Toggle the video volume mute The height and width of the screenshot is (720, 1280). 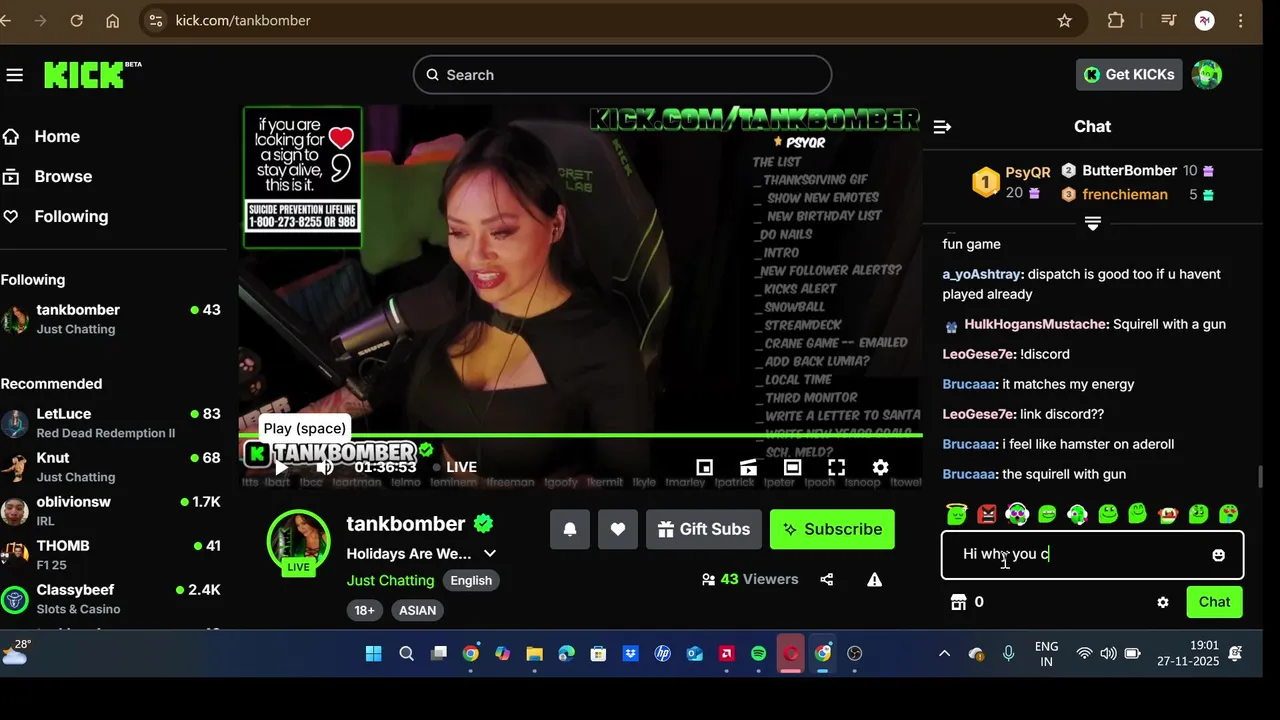pos(325,467)
